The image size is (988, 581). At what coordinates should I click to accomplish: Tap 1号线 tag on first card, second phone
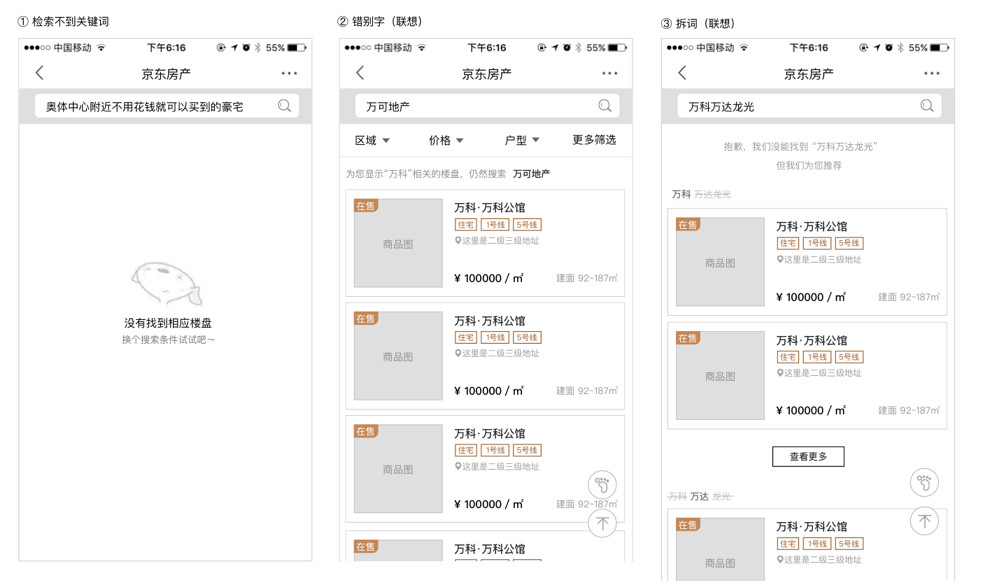(495, 225)
